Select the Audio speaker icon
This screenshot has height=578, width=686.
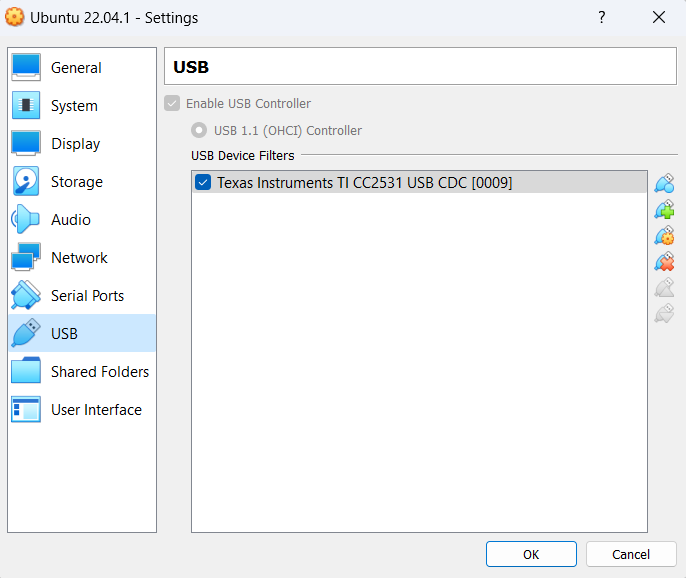[x=26, y=220]
